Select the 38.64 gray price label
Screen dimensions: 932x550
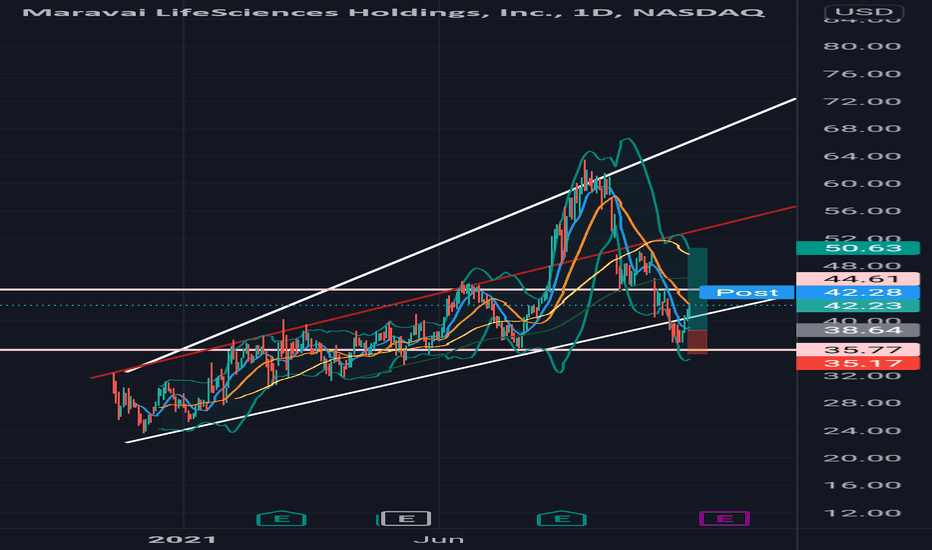858,330
